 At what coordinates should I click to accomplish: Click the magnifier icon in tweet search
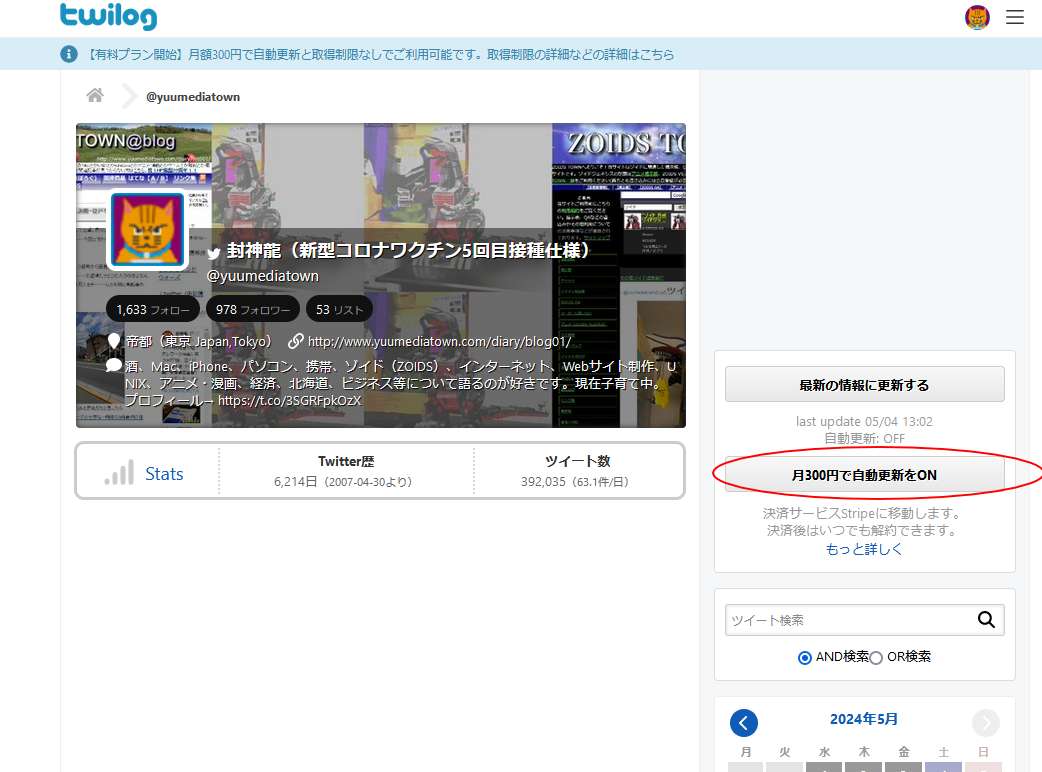(987, 619)
